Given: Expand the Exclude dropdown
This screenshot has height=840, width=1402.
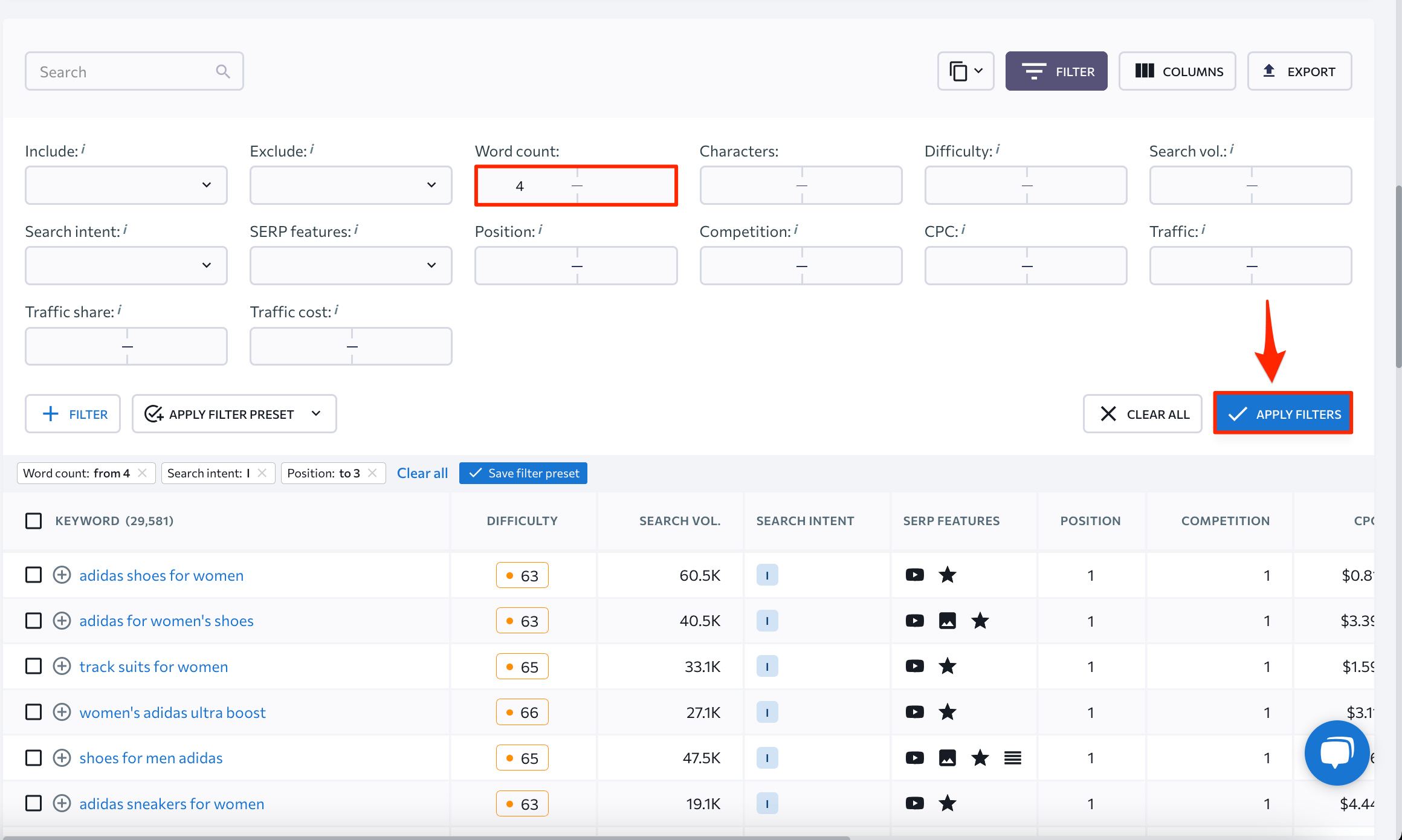Looking at the screenshot, I should tap(351, 185).
